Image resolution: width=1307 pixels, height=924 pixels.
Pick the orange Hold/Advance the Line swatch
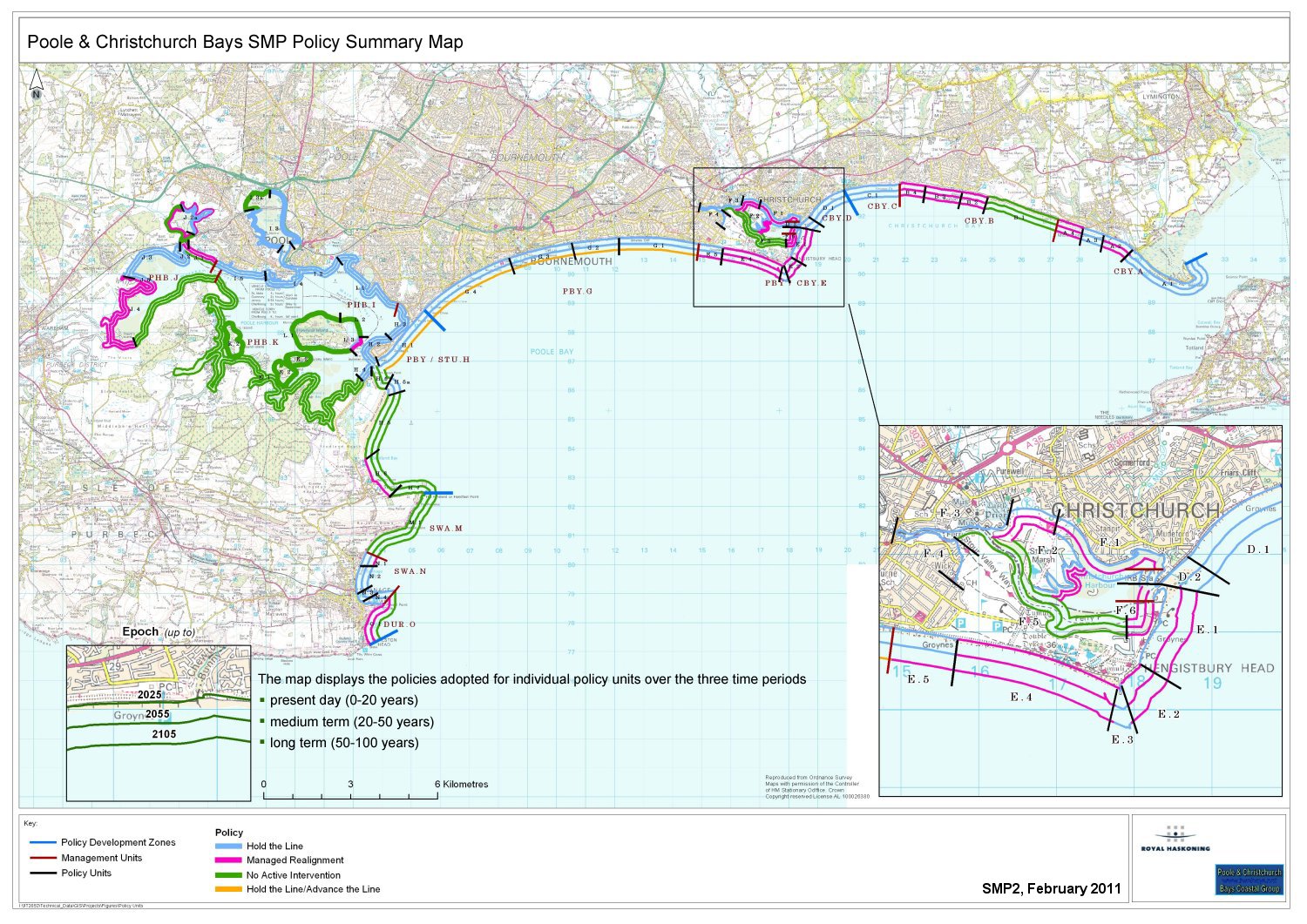(x=228, y=889)
